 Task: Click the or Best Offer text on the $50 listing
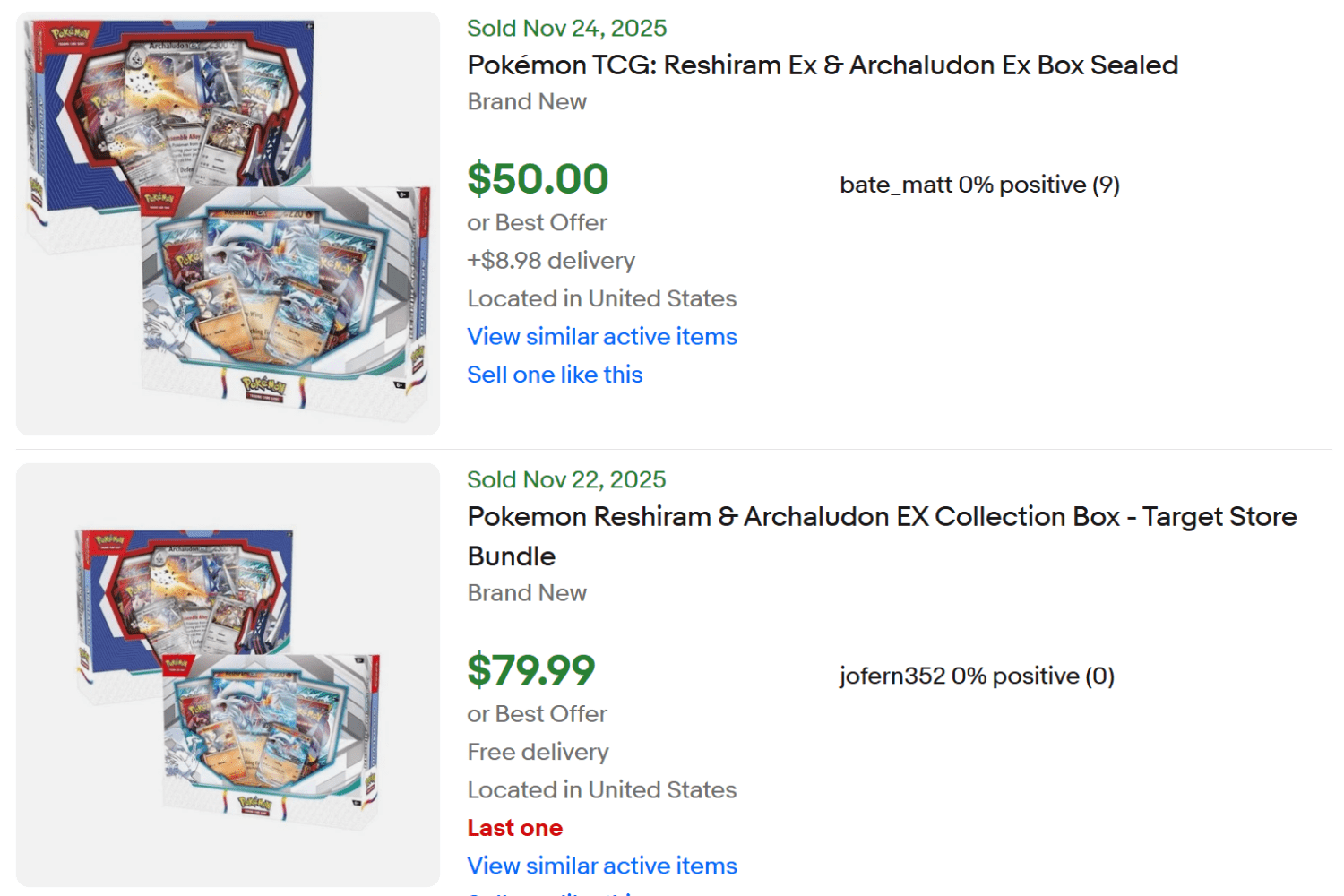(x=537, y=222)
